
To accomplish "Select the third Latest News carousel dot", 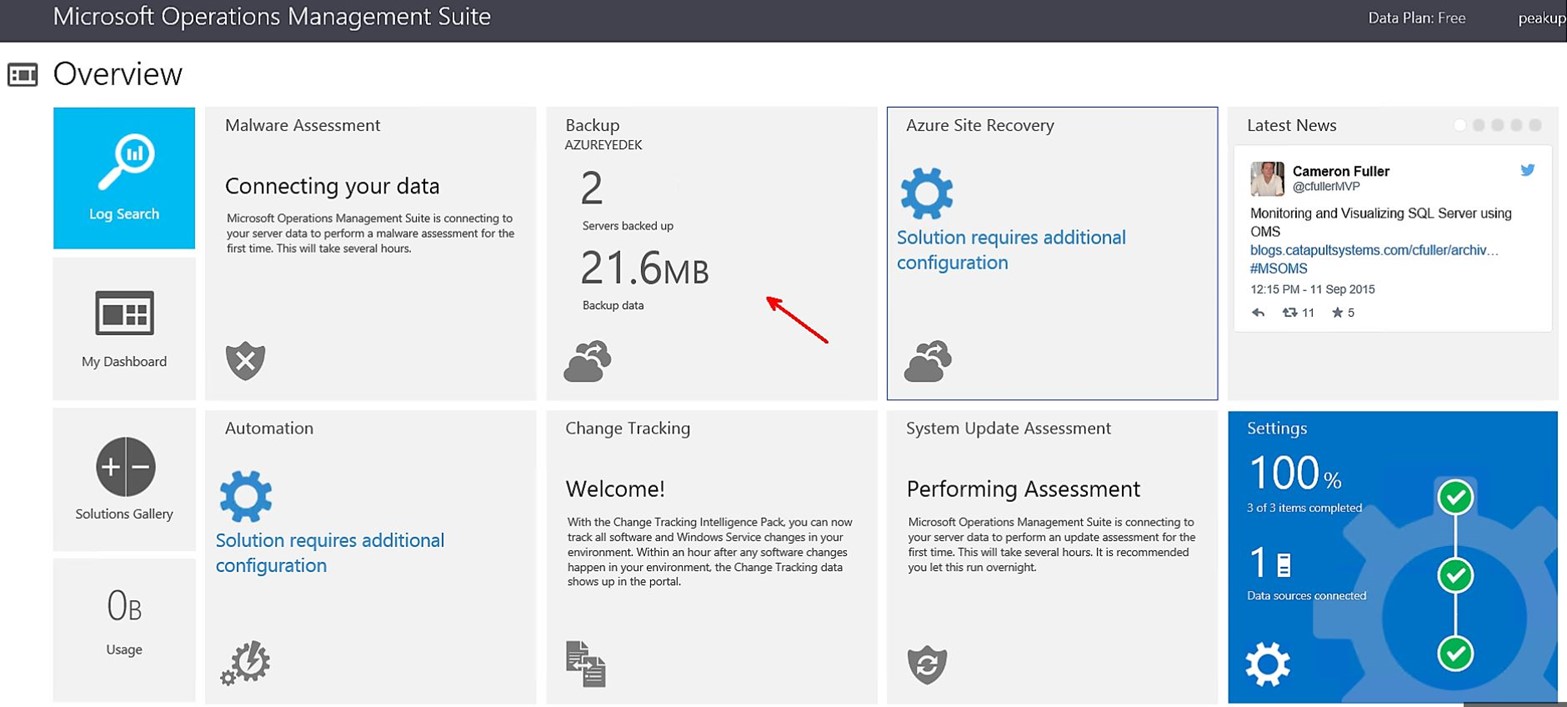I will click(1497, 125).
